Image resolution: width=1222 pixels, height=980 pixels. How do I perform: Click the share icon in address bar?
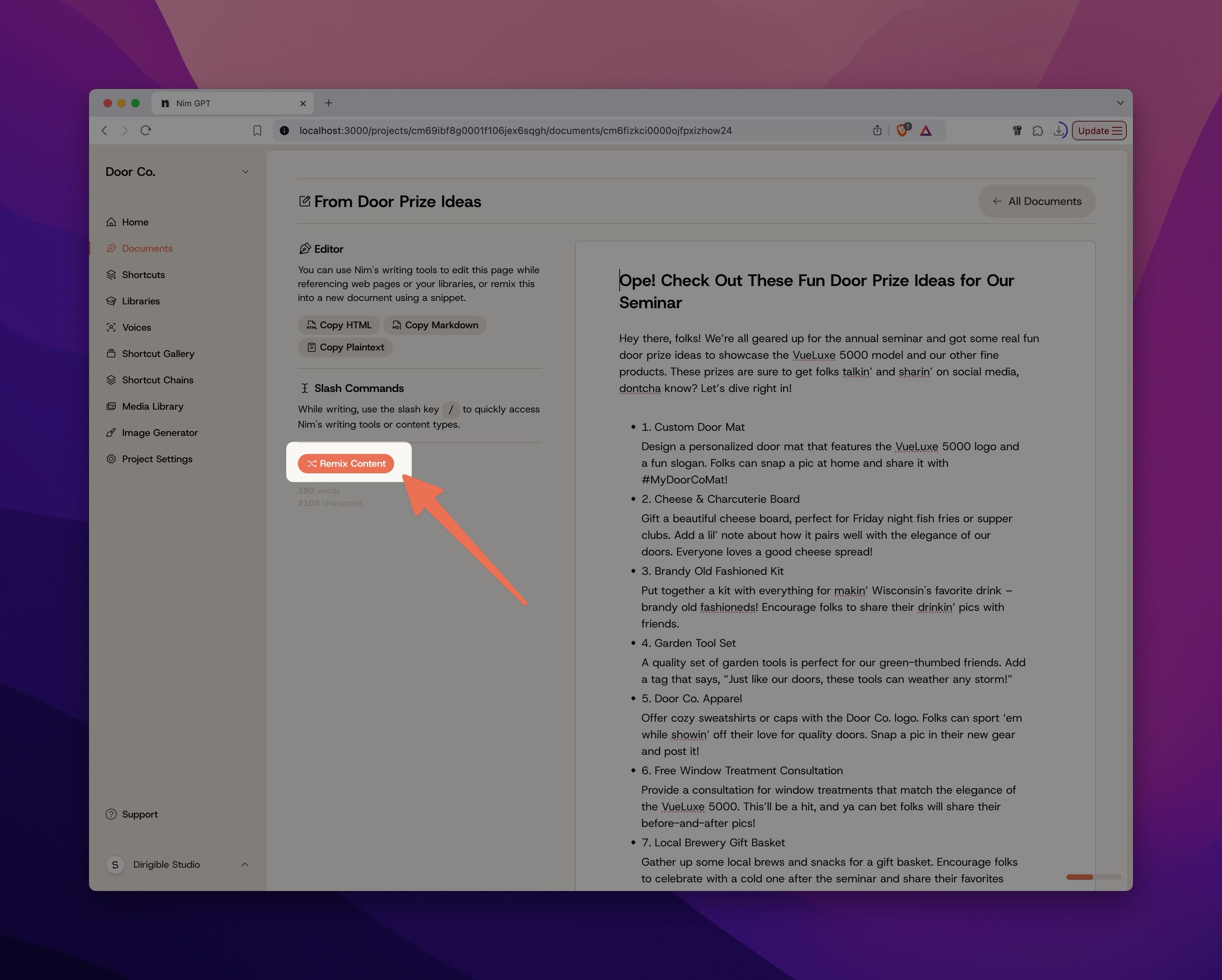(x=877, y=130)
